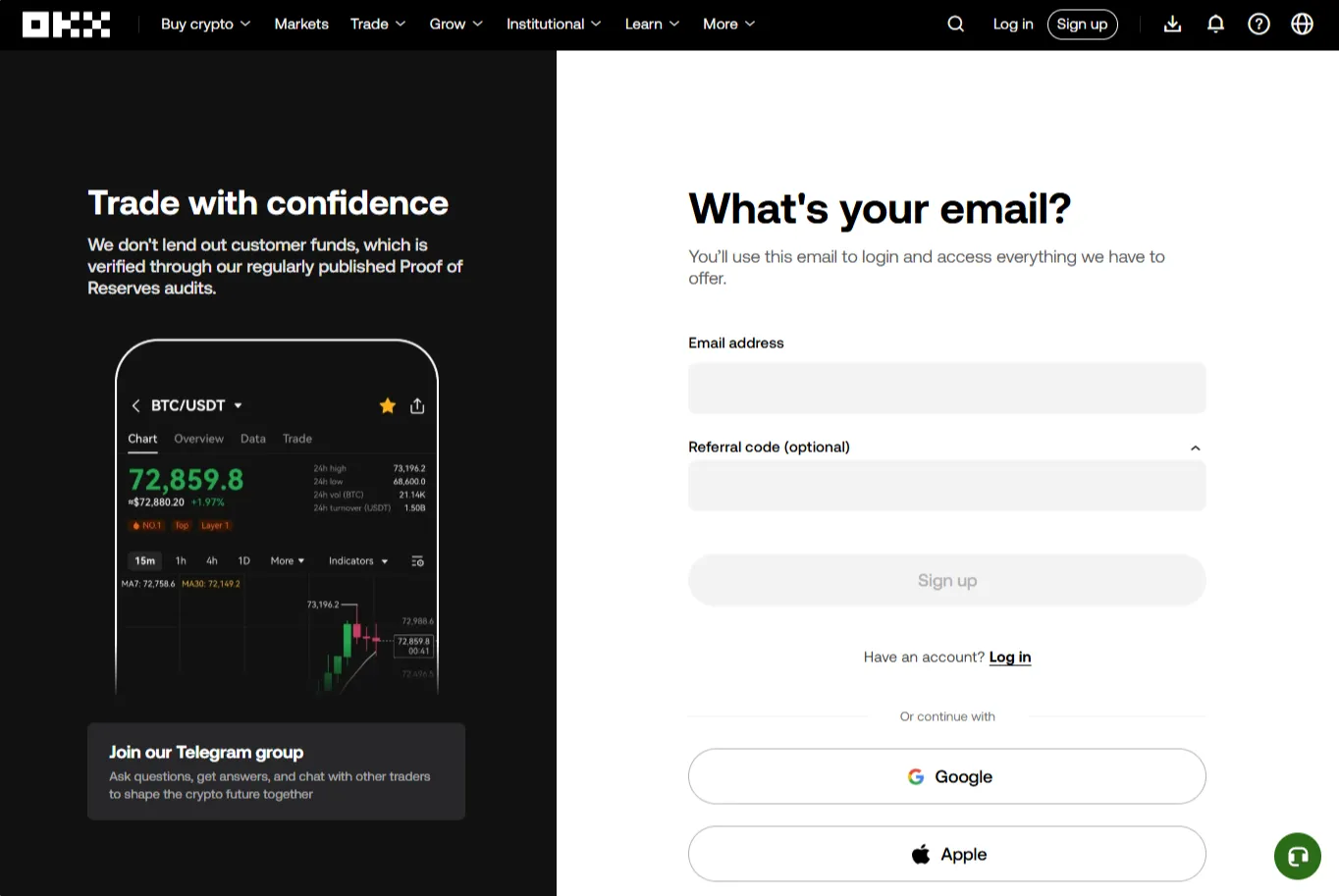Viewport: 1339px width, 896px height.
Task: Click the Email address input field
Action: pyautogui.click(x=946, y=388)
